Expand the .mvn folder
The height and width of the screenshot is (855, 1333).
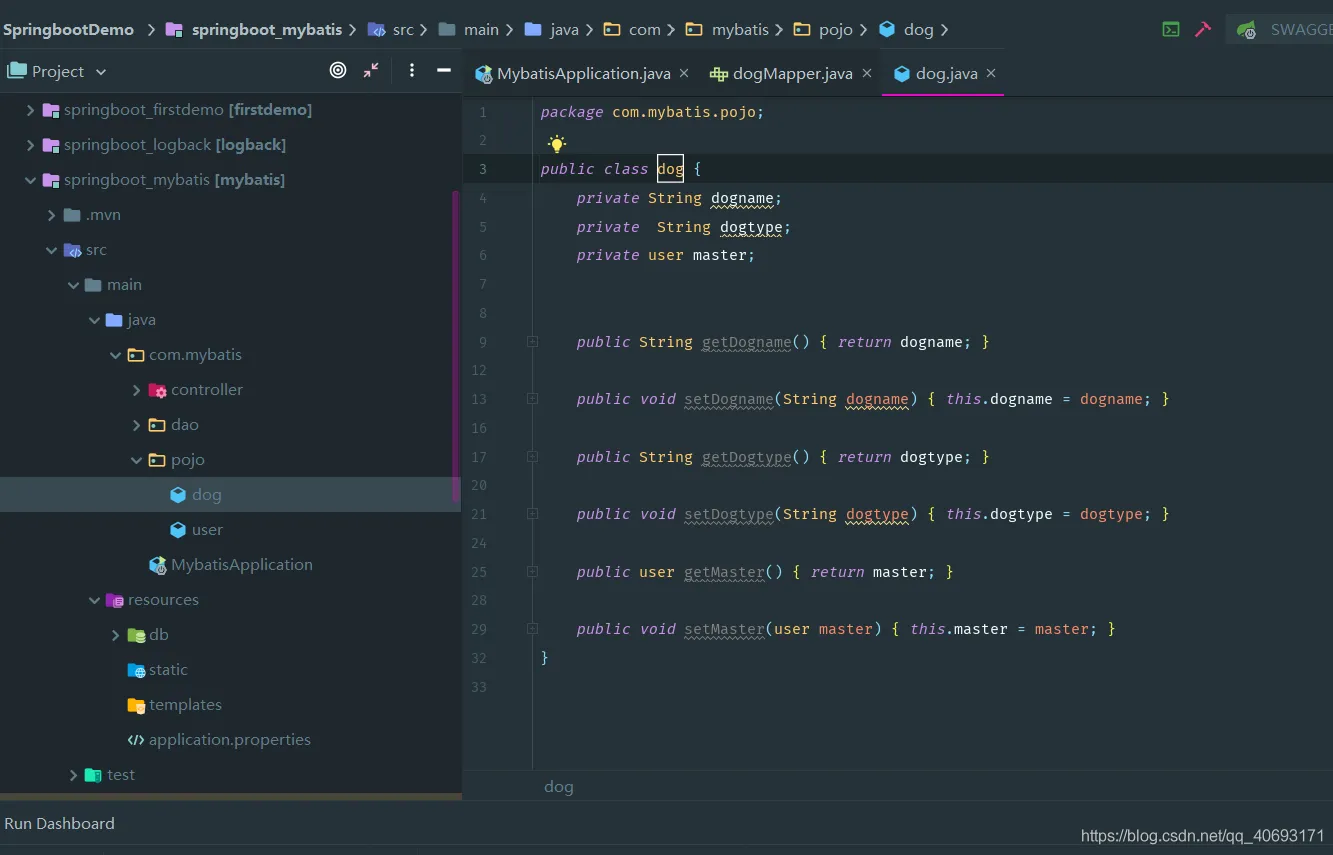[52, 215]
